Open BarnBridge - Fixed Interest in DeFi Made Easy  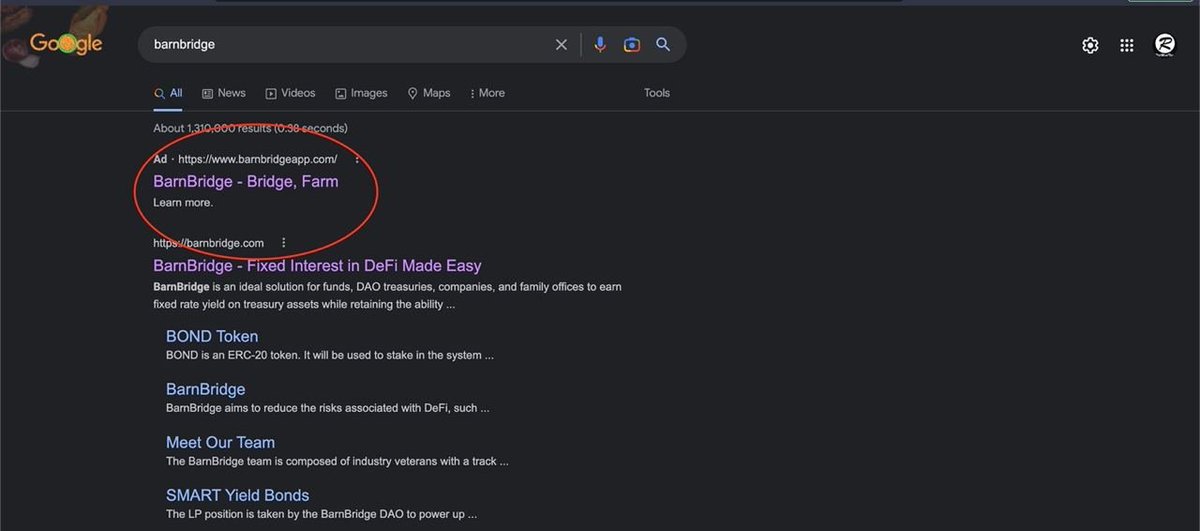pos(317,266)
